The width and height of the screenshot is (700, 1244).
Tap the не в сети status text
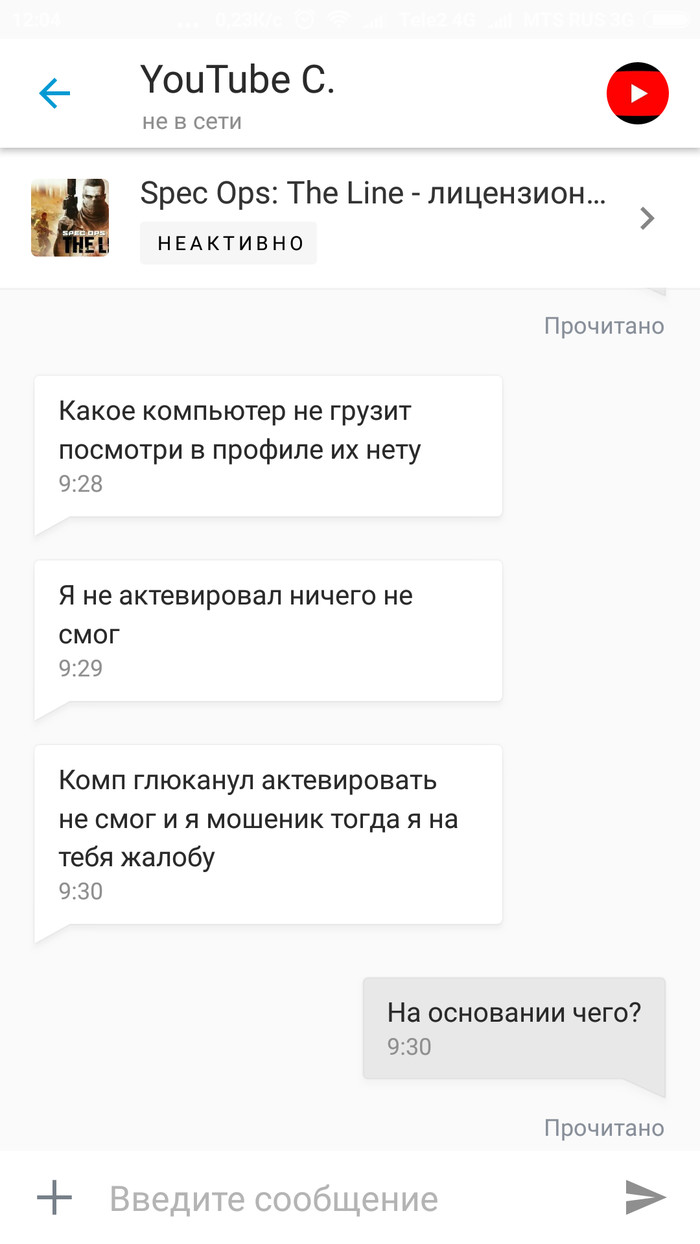pos(192,122)
